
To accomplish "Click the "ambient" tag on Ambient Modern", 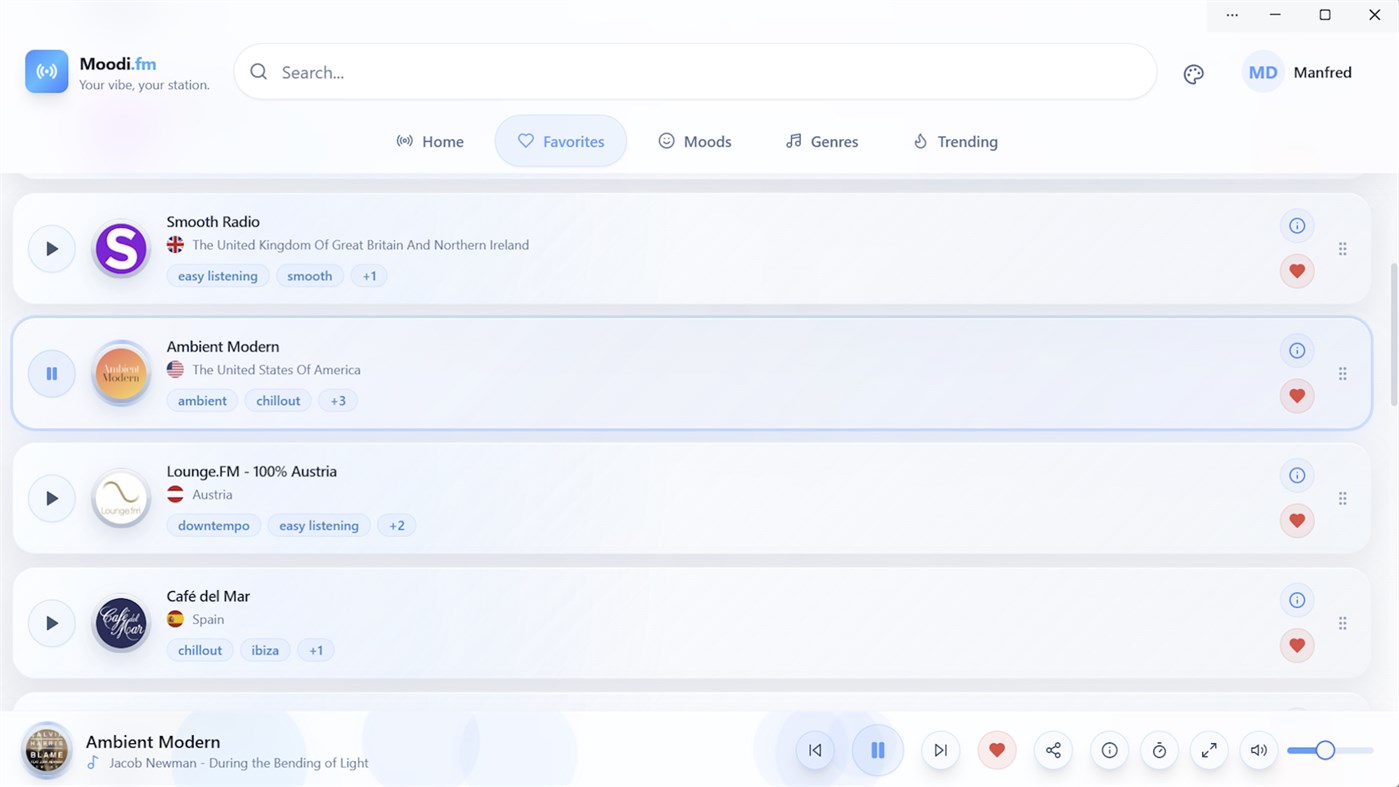I will pyautogui.click(x=203, y=401).
